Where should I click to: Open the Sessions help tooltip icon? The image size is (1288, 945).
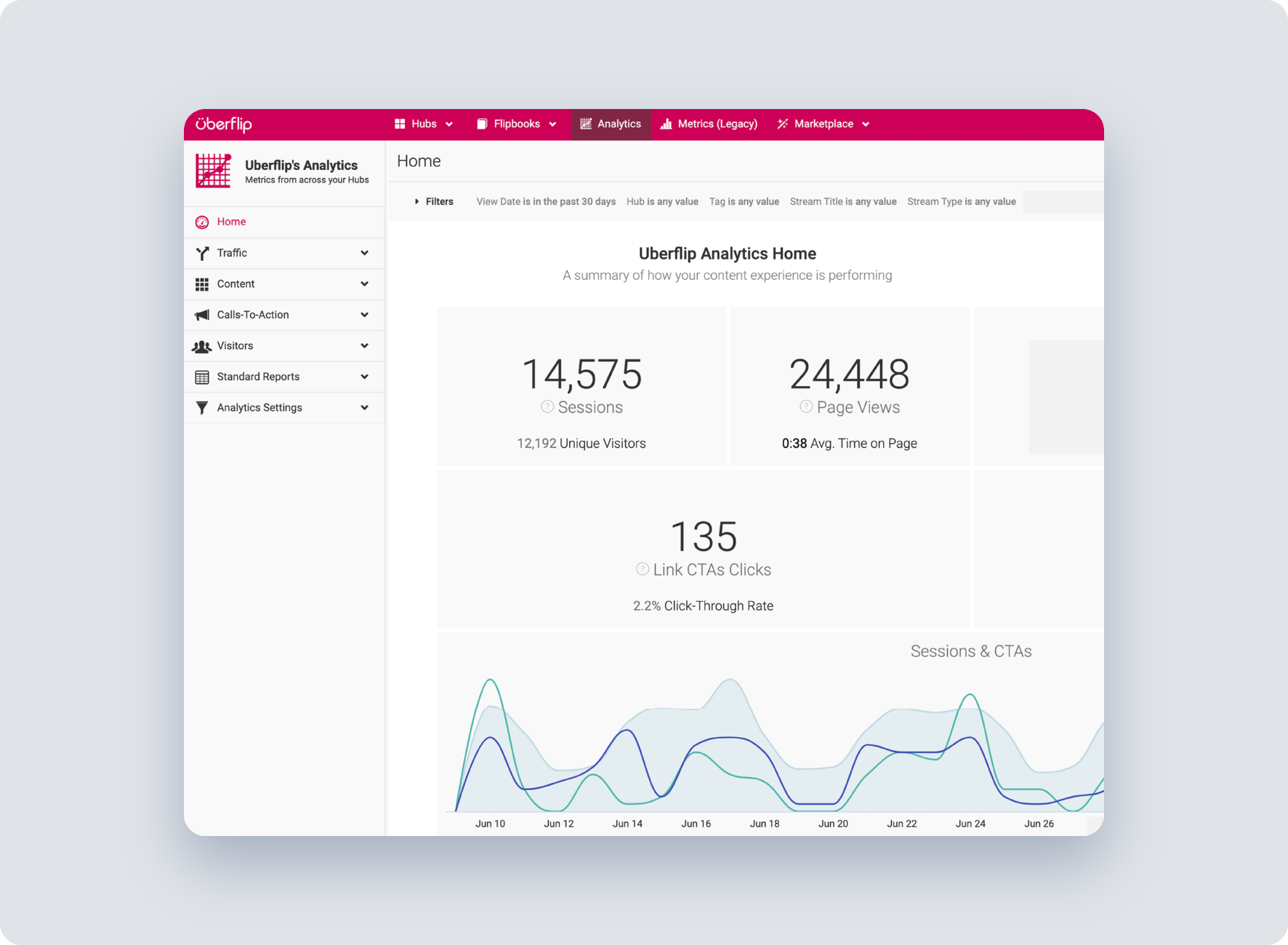click(x=546, y=407)
